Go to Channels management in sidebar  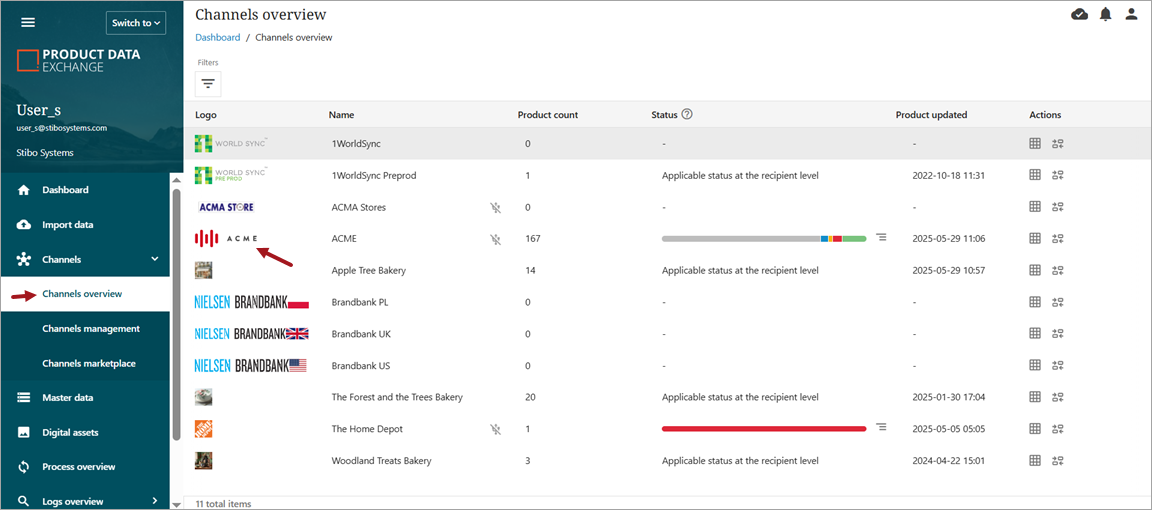coord(91,329)
